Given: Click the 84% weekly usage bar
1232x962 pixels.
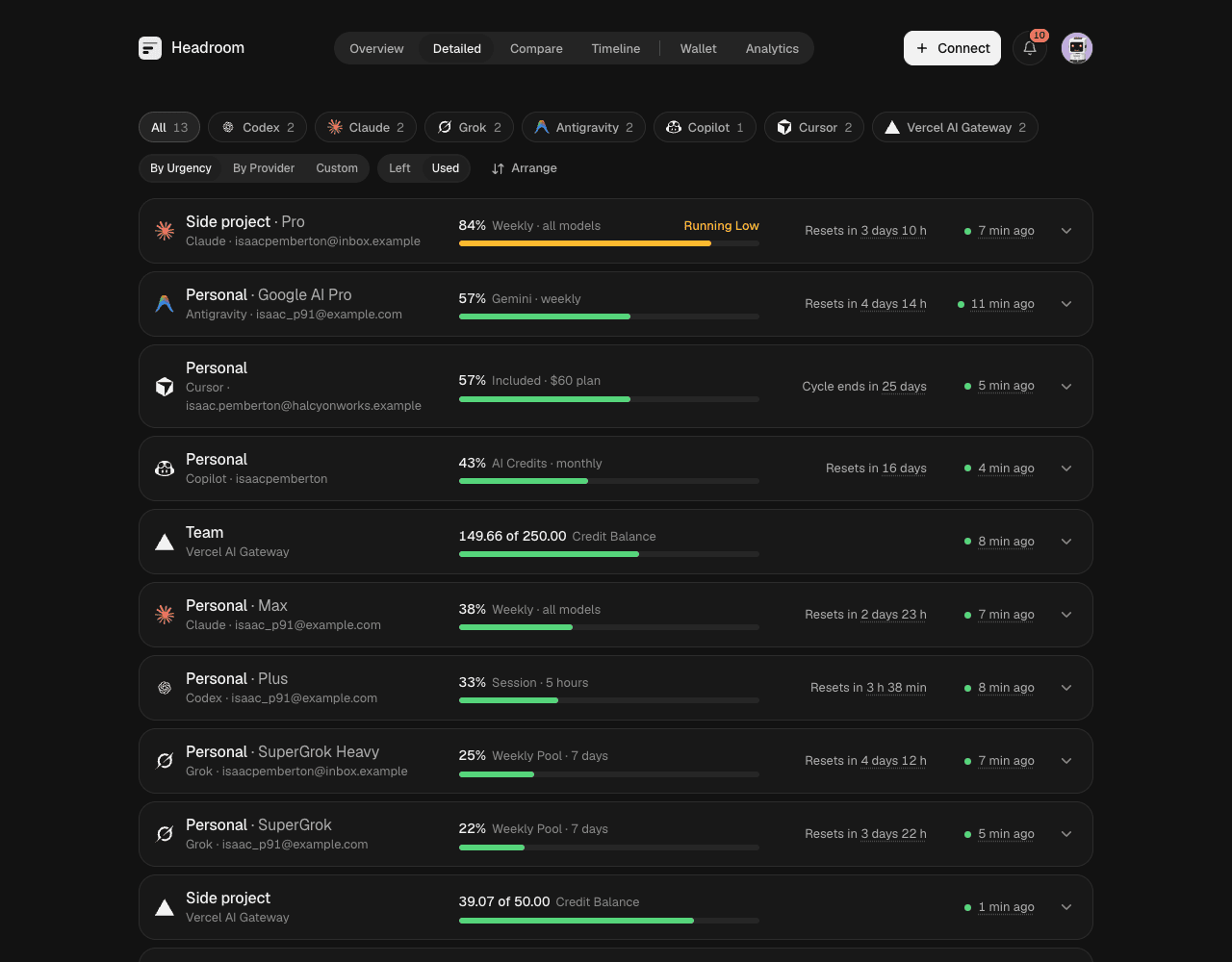Looking at the screenshot, I should click(609, 243).
